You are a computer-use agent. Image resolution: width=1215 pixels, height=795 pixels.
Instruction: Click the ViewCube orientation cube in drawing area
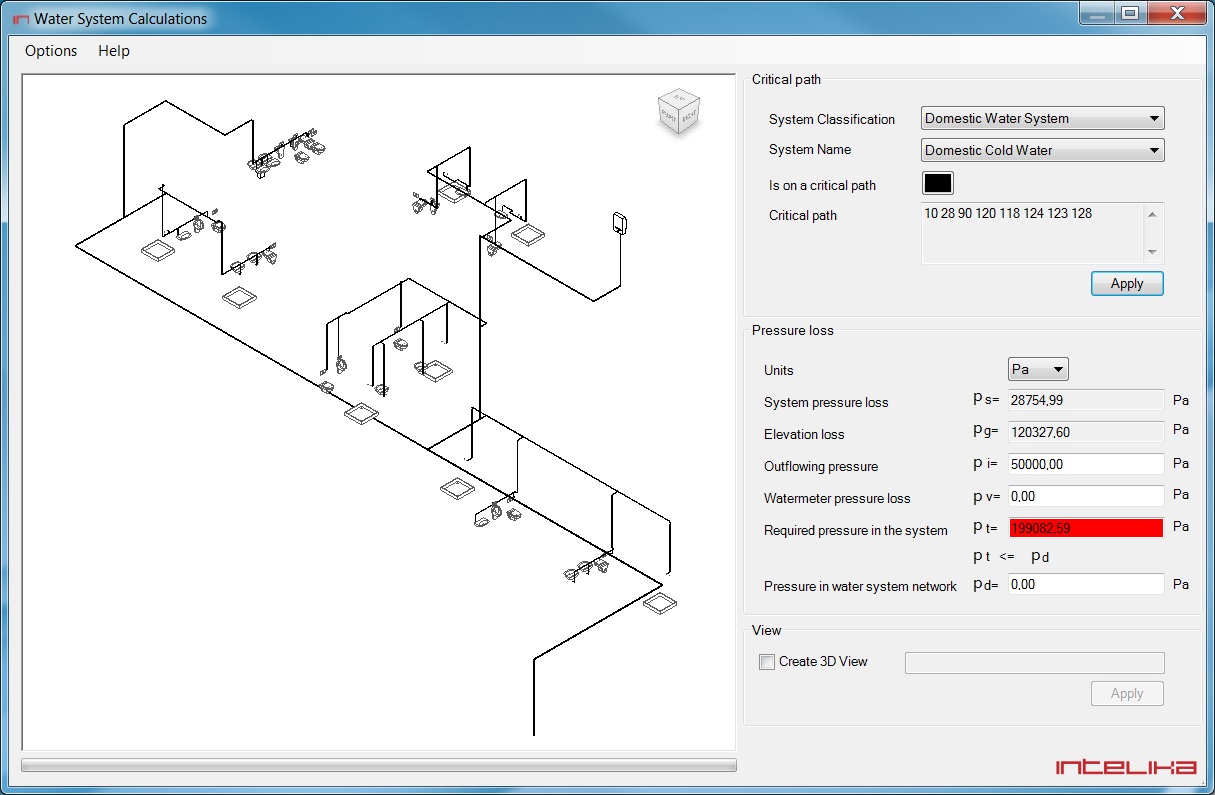[x=678, y=112]
